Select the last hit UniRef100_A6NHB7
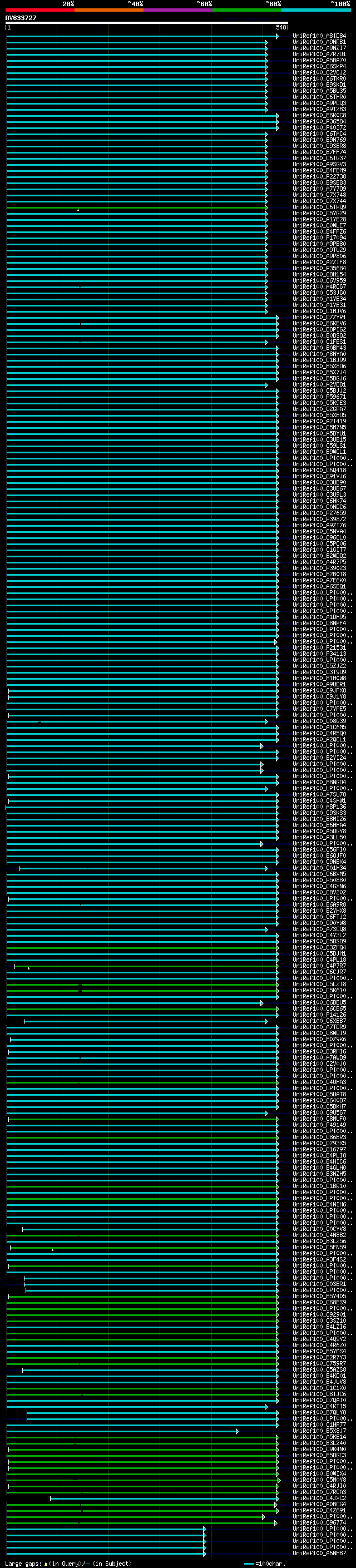 point(319,1554)
